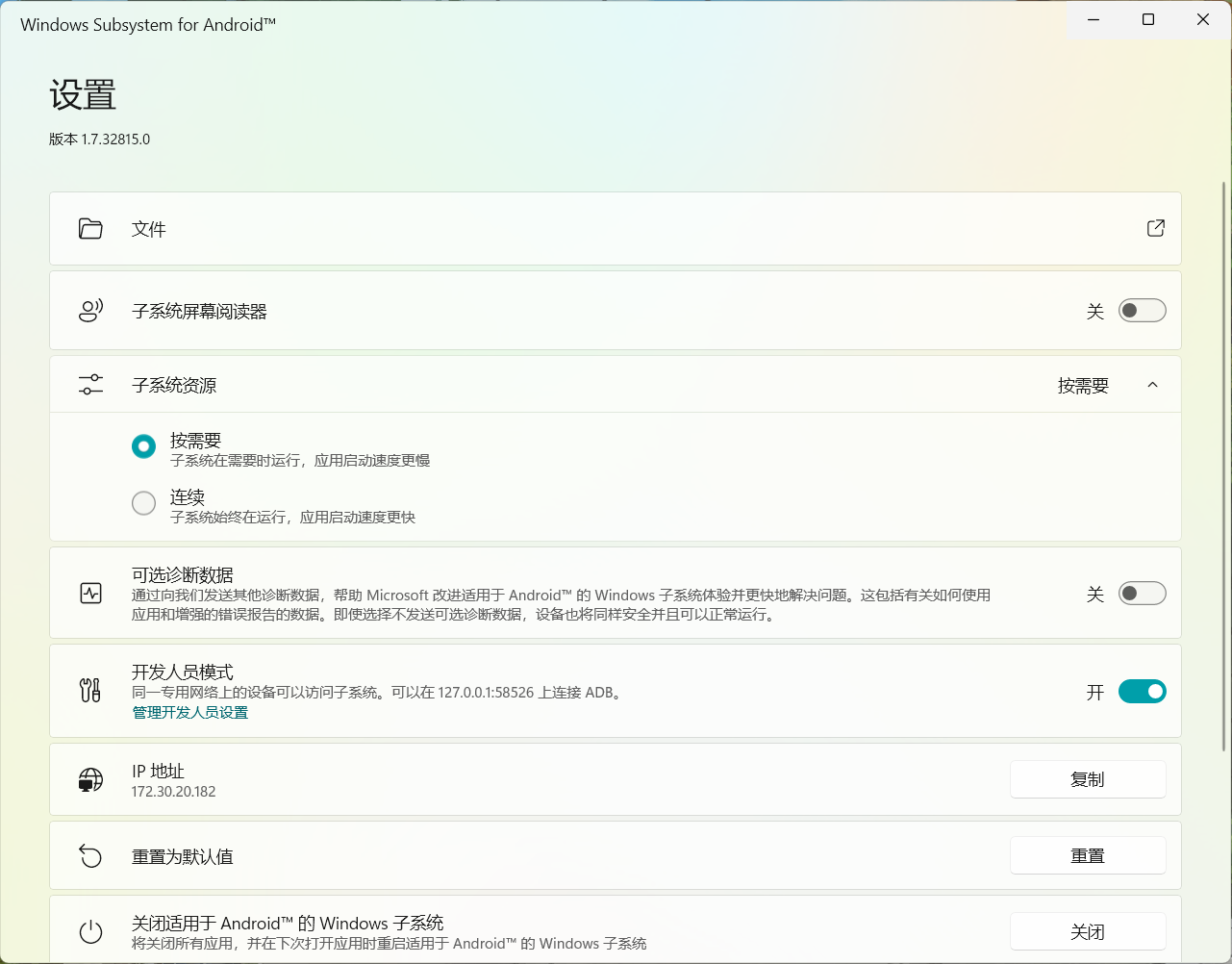Viewport: 1232px width, 964px height.
Task: Enable the 子系统屏幕阅读器 toggle
Action: (x=1142, y=311)
